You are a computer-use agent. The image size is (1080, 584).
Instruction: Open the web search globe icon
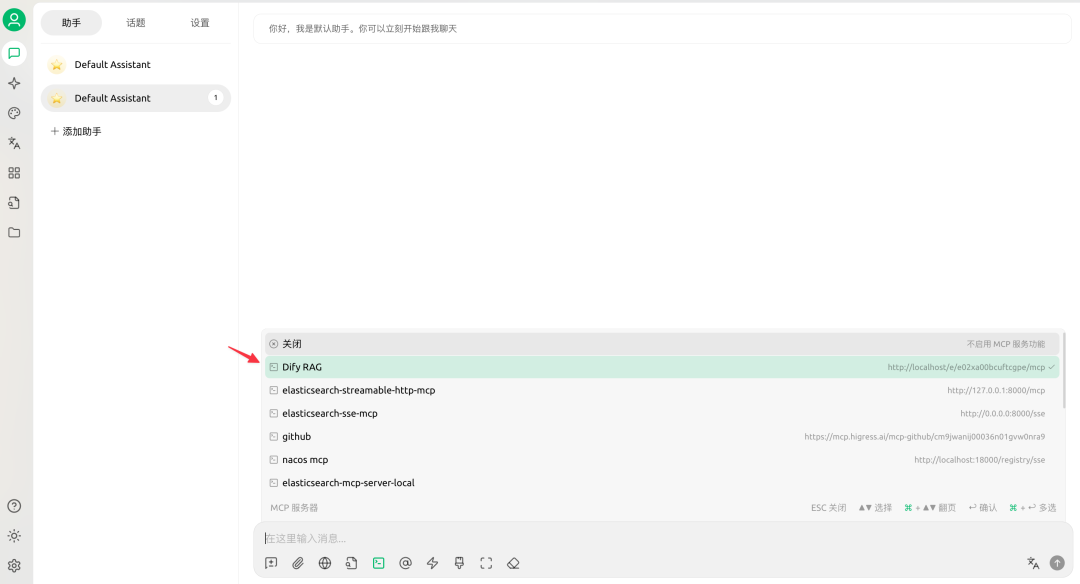pyautogui.click(x=324, y=563)
